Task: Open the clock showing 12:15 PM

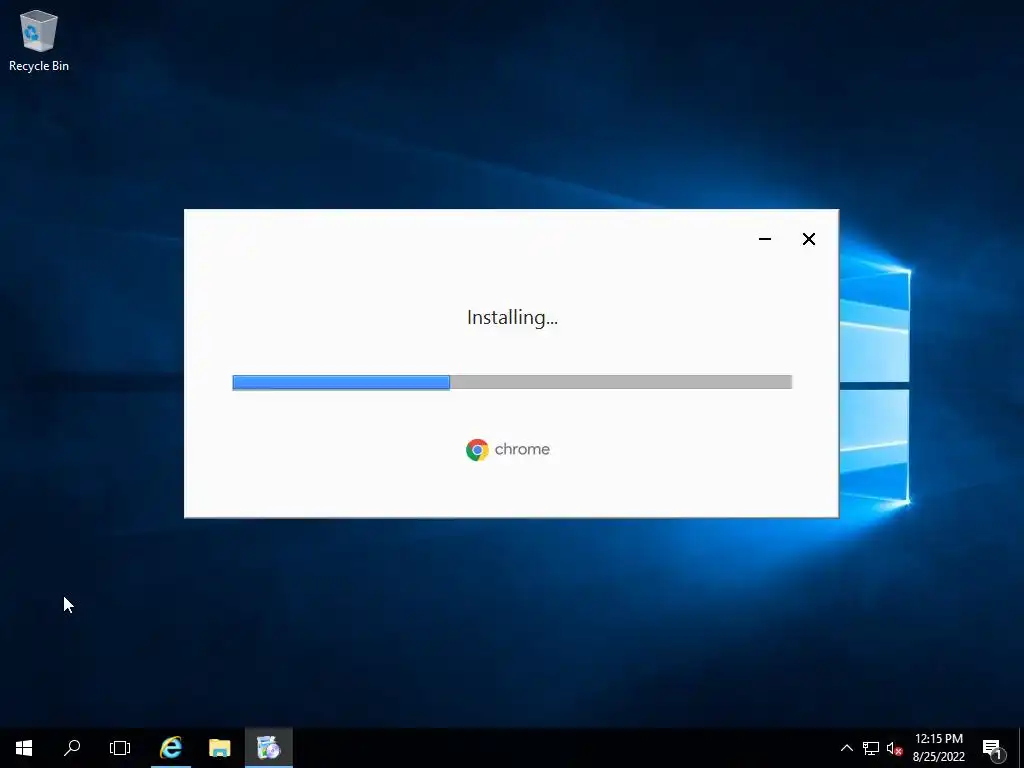Action: pyautogui.click(x=938, y=748)
